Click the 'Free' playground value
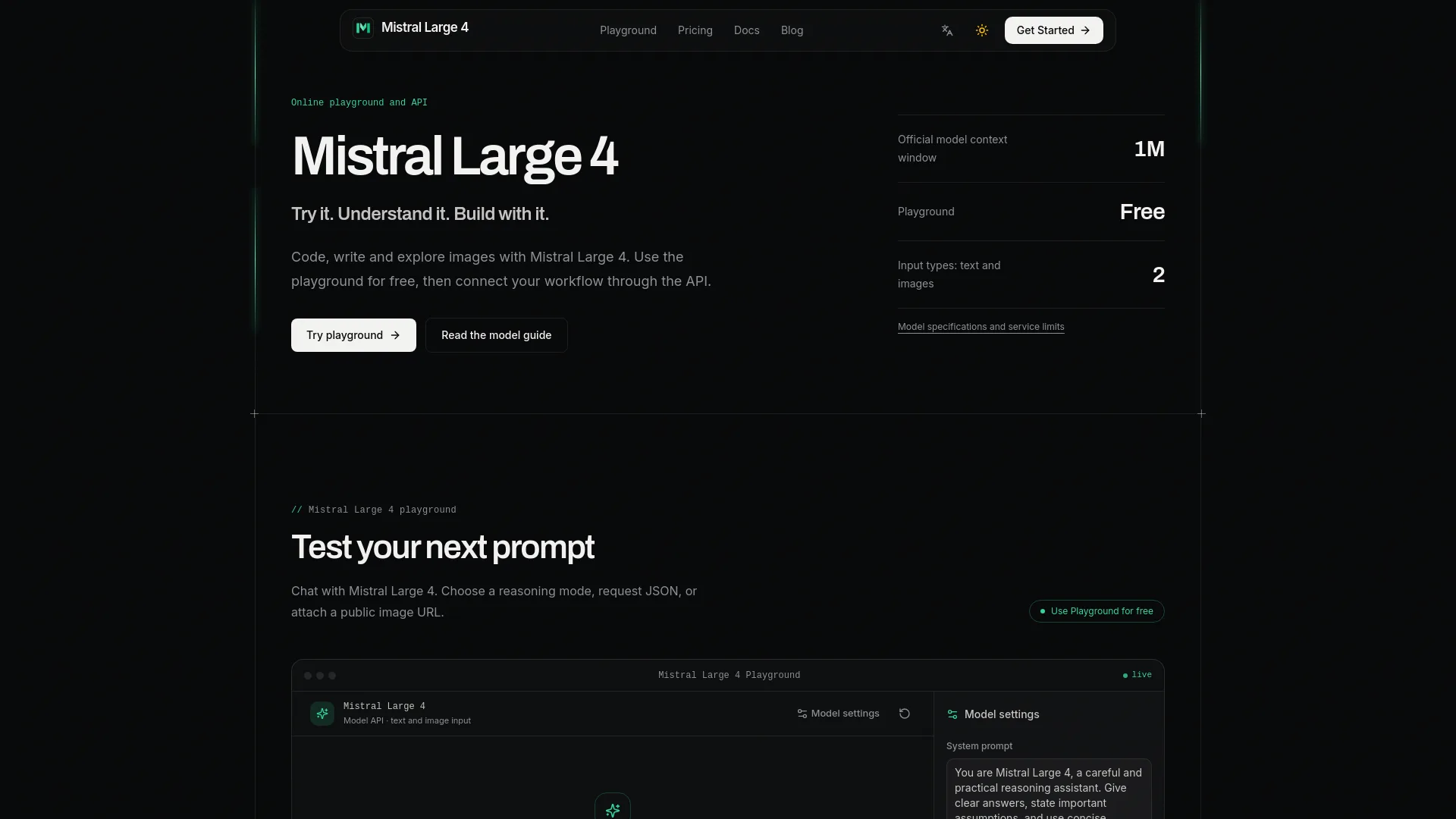The height and width of the screenshot is (819, 1456). (x=1142, y=212)
